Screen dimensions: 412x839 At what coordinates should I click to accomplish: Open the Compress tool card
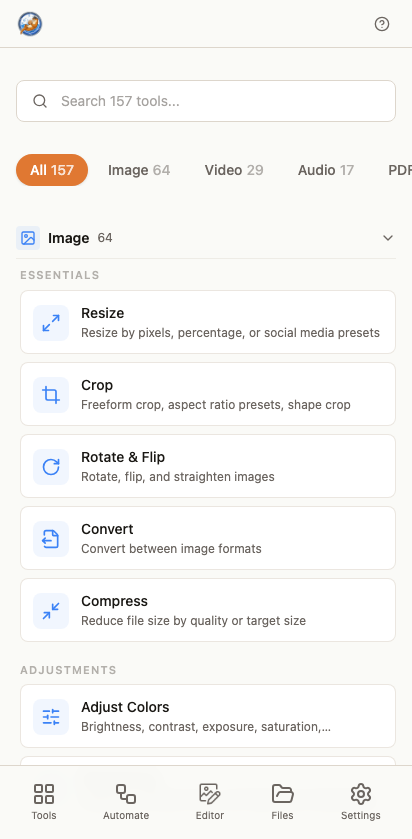click(x=208, y=610)
